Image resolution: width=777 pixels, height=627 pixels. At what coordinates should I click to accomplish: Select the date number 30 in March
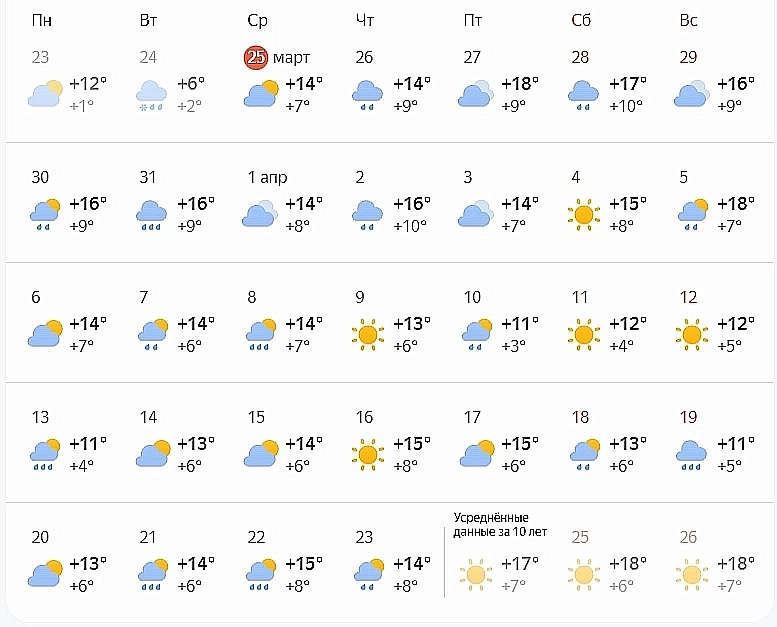(x=40, y=178)
